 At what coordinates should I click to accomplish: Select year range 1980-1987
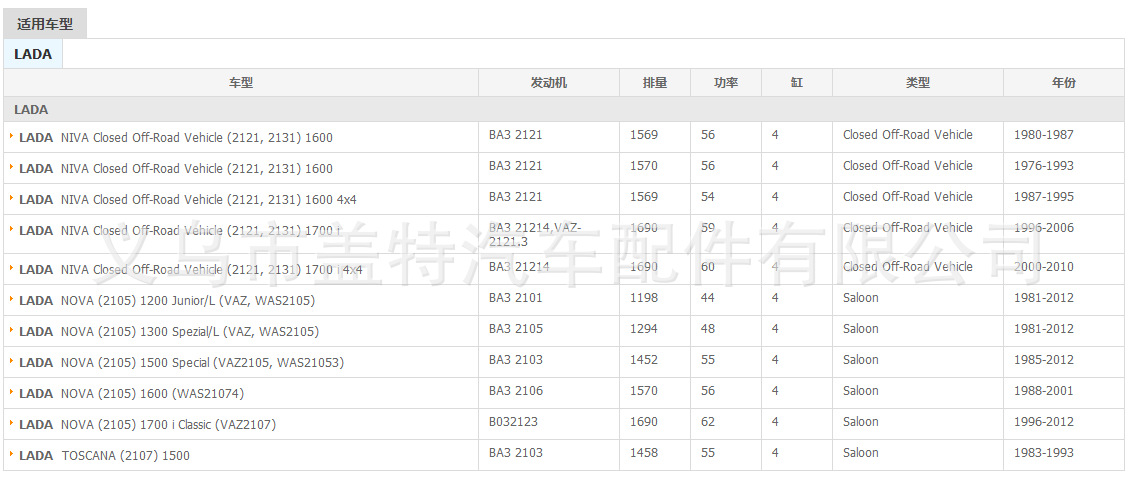coord(1043,135)
